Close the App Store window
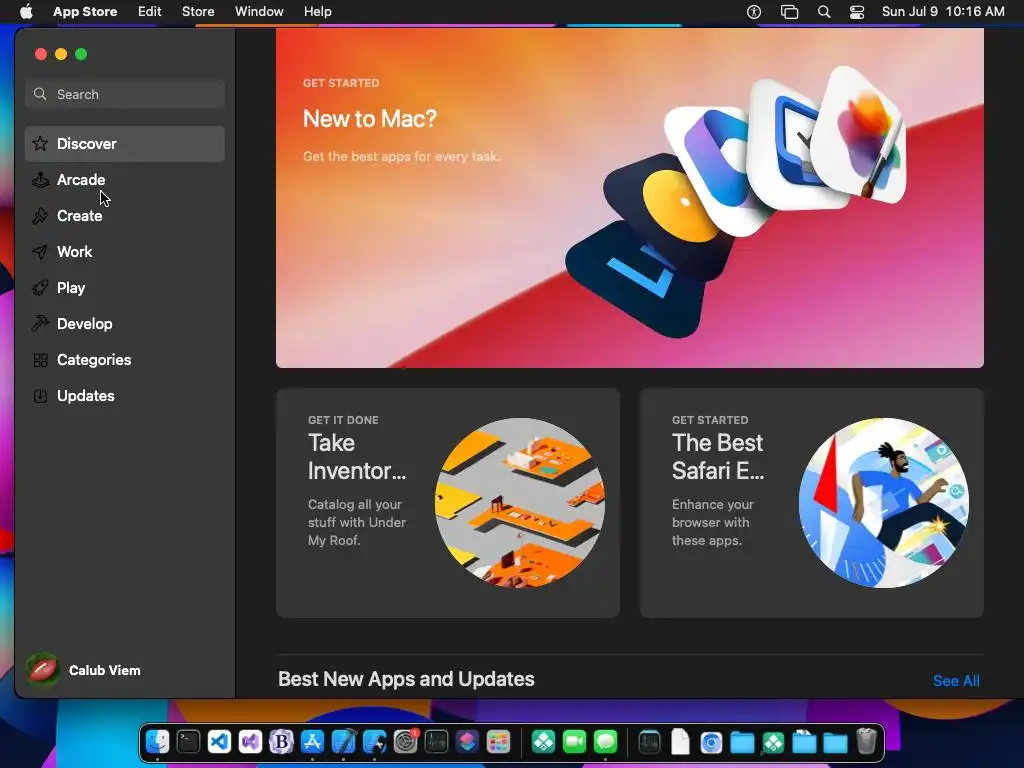The width and height of the screenshot is (1024, 768). (40, 54)
